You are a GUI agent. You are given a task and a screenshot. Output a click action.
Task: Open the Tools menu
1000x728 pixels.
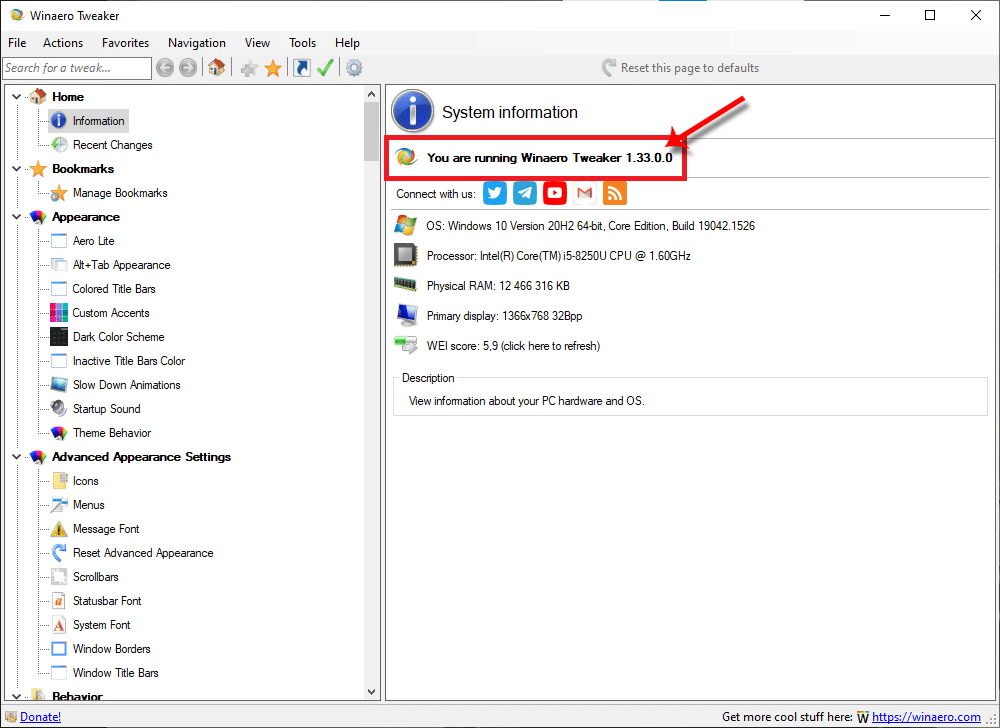pyautogui.click(x=302, y=43)
